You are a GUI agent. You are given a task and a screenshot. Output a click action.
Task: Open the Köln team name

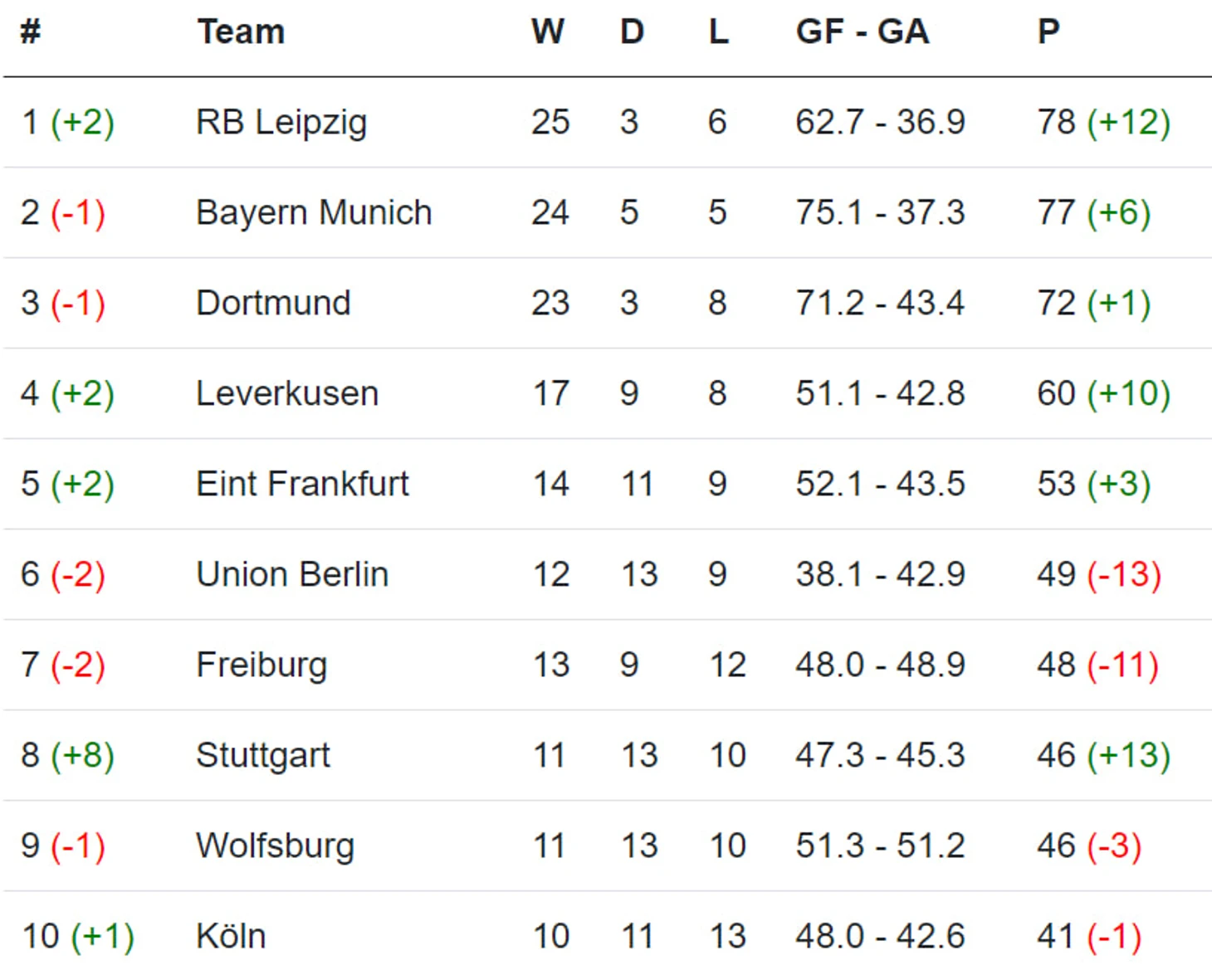pos(231,937)
